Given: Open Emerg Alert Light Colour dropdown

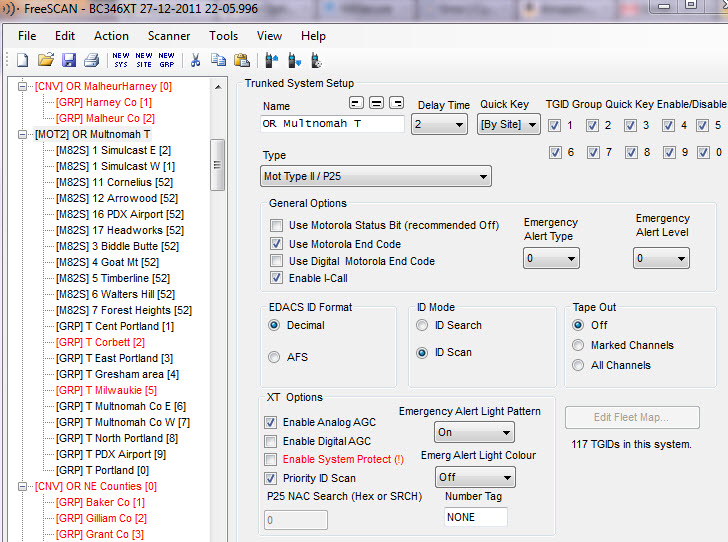Looking at the screenshot, I should click(475, 477).
